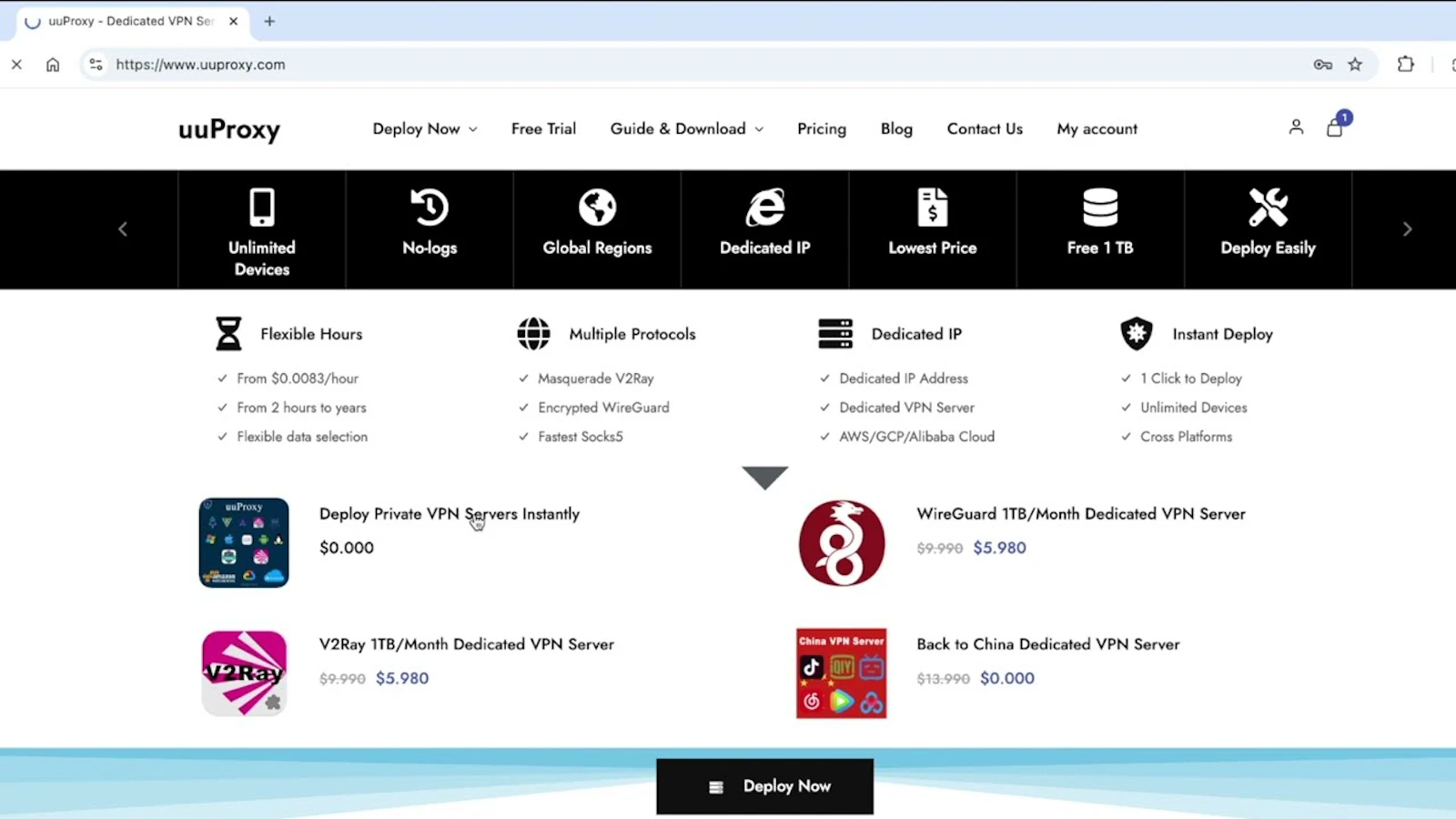Select No-logs history icon
1456x819 pixels.
point(430,207)
